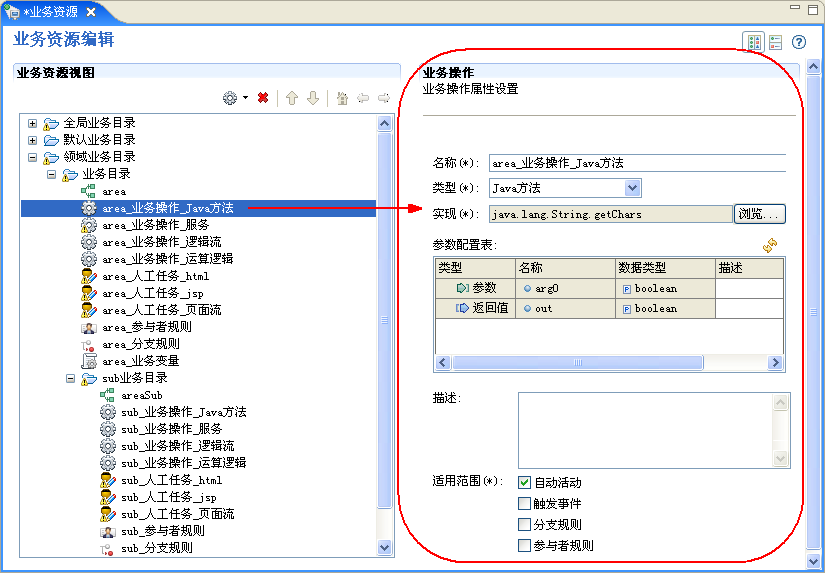
Task: Select area_业务操作_服务 in the tree
Action: click(x=155, y=225)
